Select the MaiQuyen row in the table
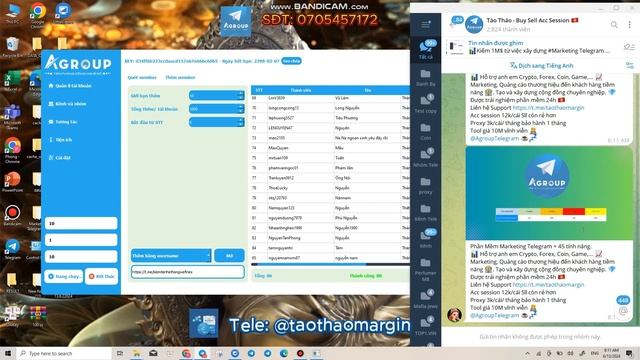The height and width of the screenshot is (360, 640). click(330, 148)
